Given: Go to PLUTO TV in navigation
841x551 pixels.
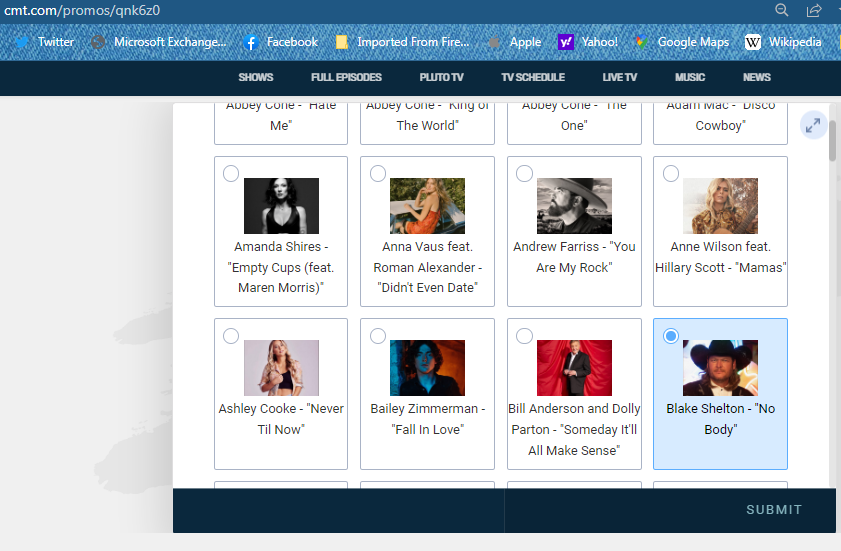Looking at the screenshot, I should point(441,77).
